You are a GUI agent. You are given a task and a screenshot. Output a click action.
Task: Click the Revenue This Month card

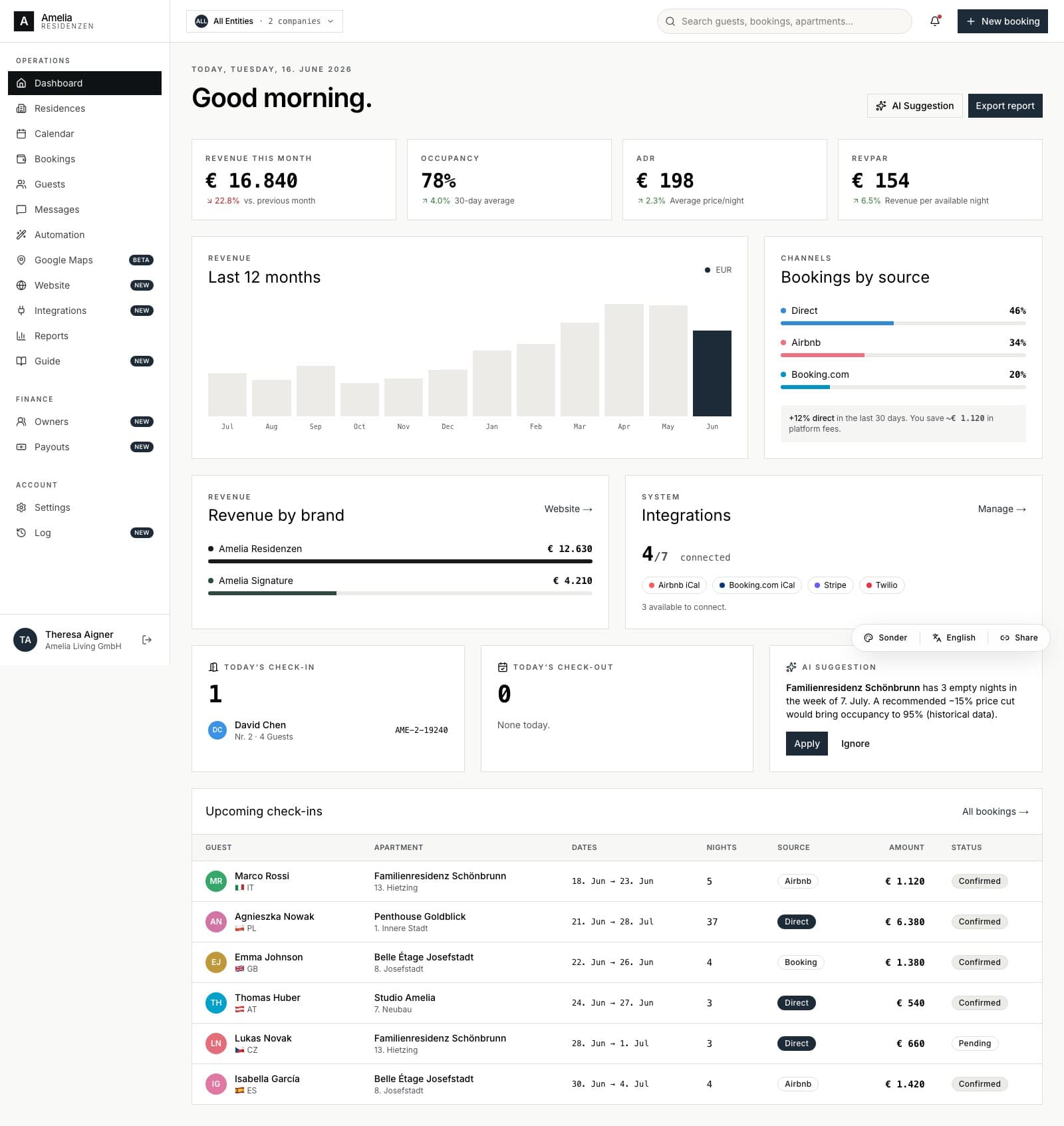[294, 180]
